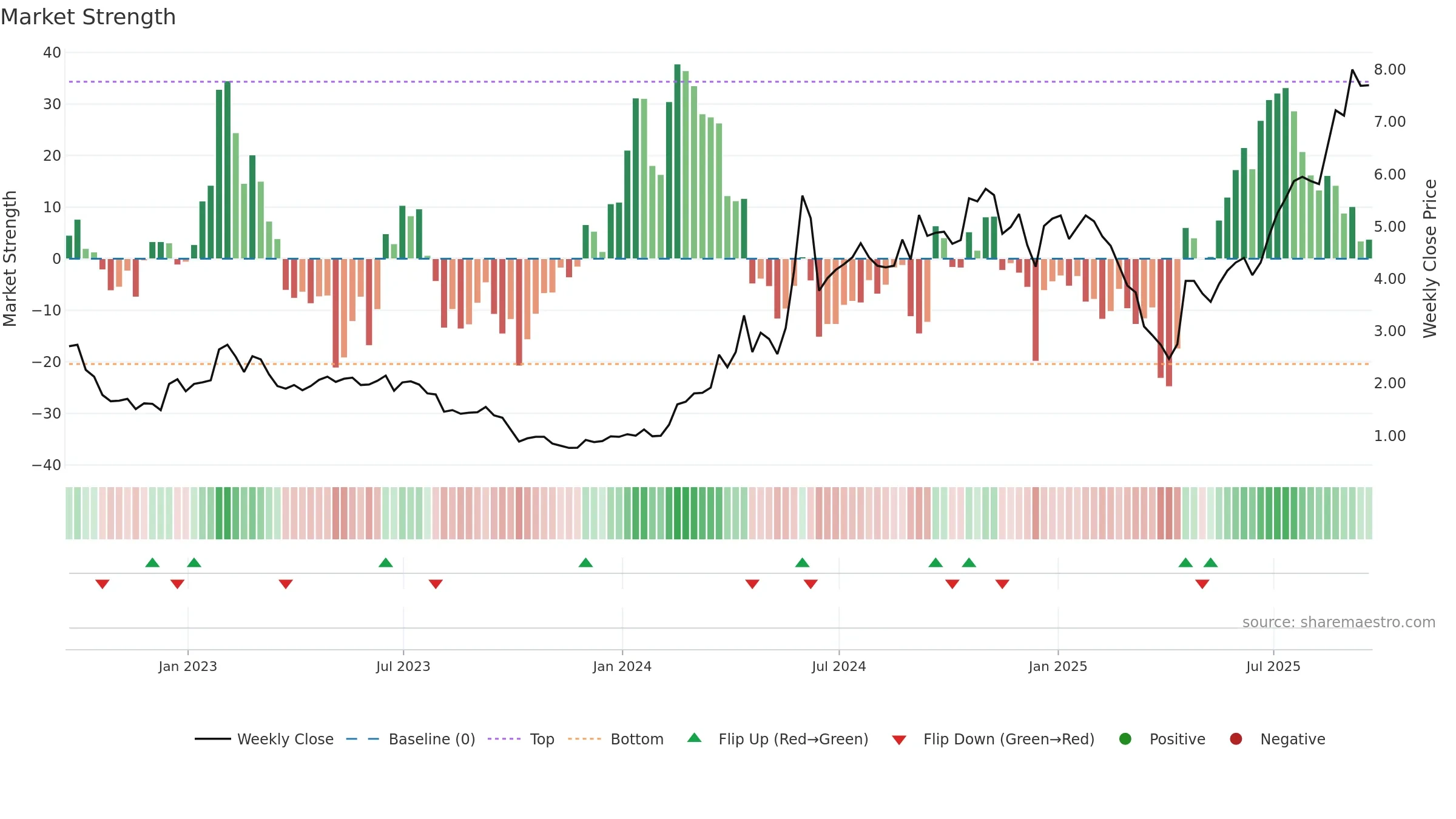Click the 40 tick on the left axis
The width and height of the screenshot is (1456, 819).
coord(52,53)
